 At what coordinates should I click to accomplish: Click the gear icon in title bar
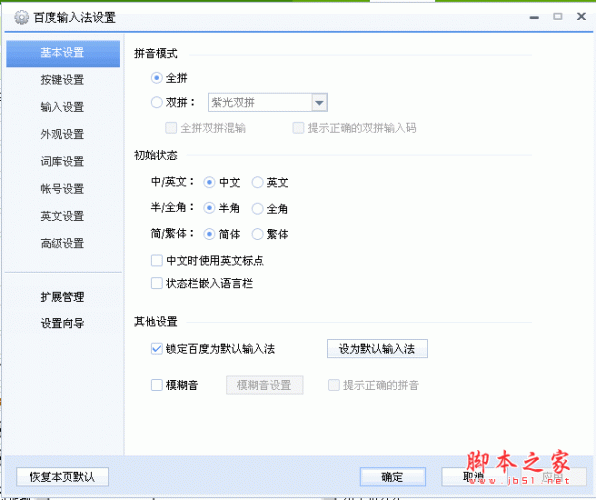21,17
